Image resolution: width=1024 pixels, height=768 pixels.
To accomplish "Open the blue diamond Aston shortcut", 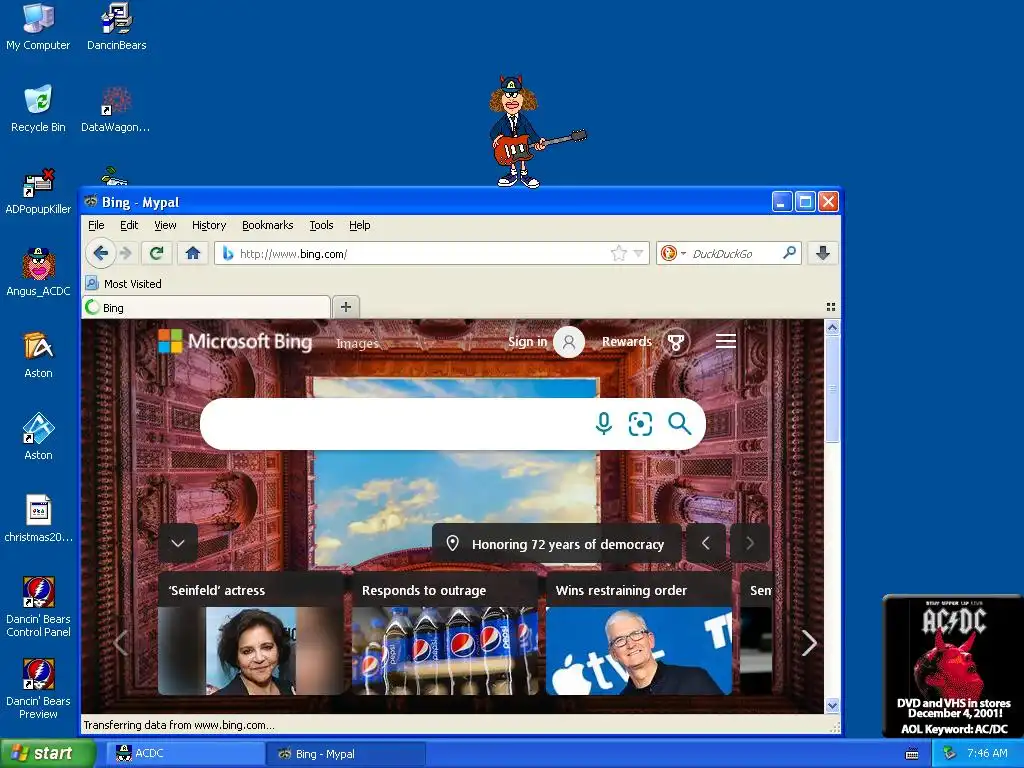I will point(38,437).
